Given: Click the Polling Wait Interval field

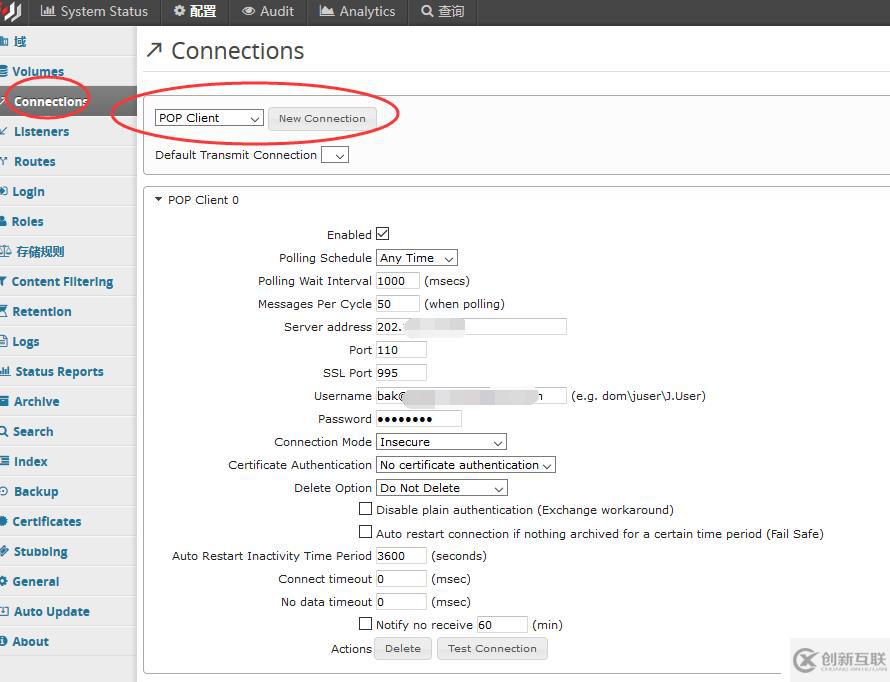Looking at the screenshot, I should click(x=398, y=281).
